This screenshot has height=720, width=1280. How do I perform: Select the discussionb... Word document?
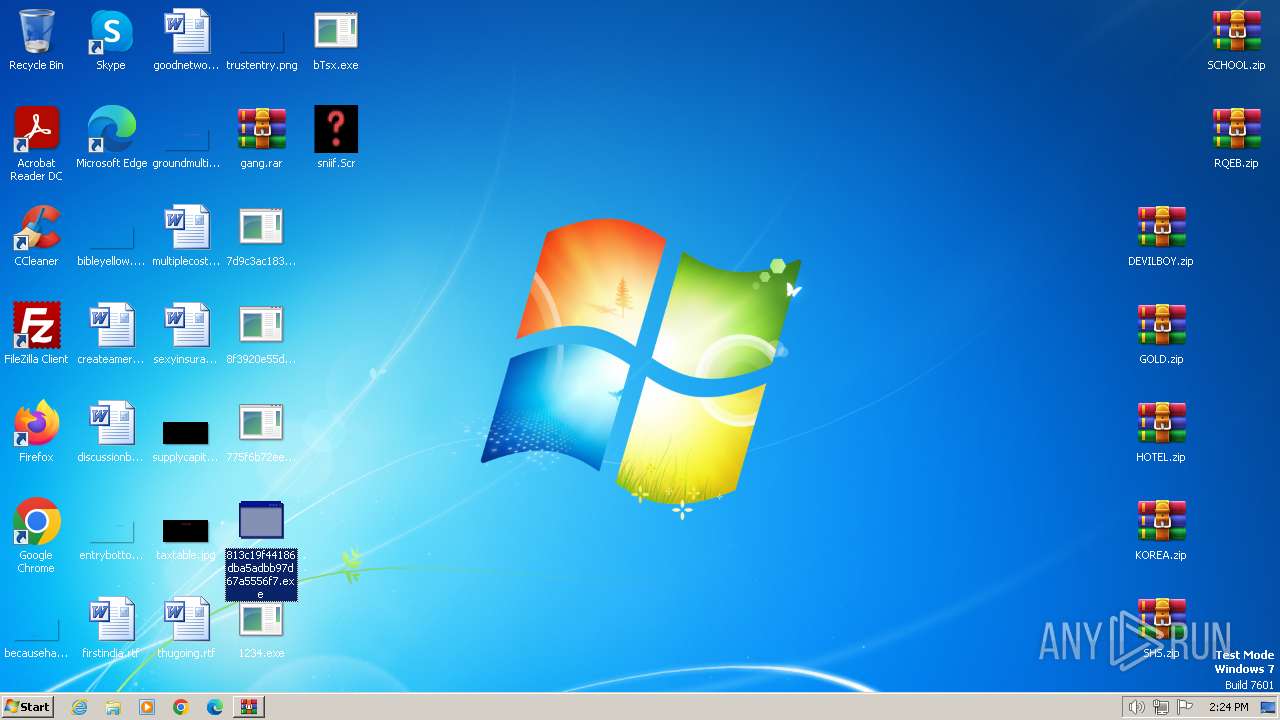point(111,424)
